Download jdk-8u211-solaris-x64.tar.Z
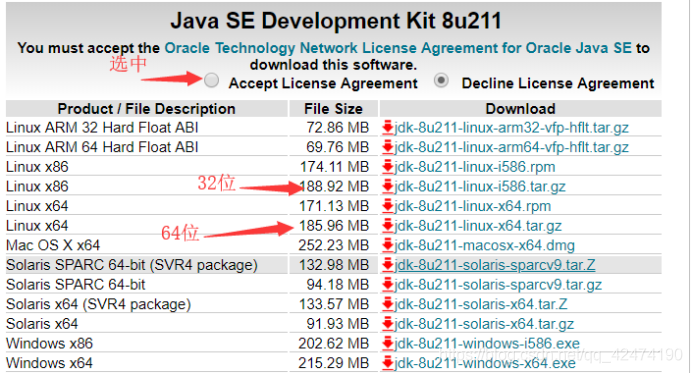The image size is (692, 373). [481, 304]
